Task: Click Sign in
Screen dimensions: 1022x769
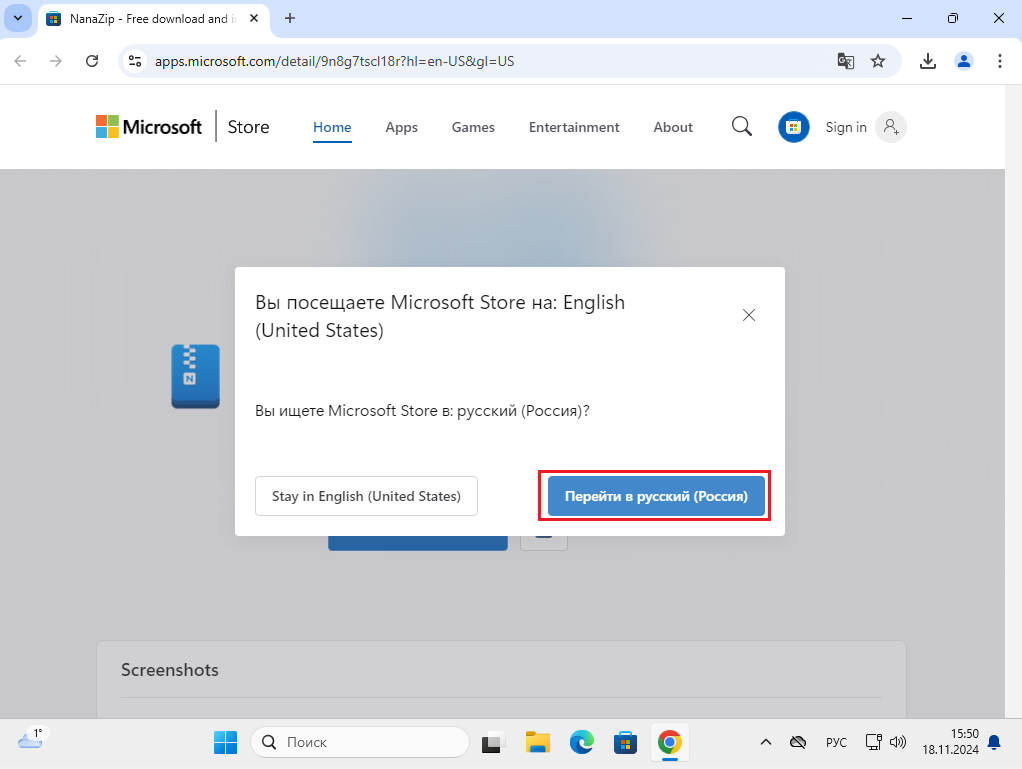Action: click(846, 127)
